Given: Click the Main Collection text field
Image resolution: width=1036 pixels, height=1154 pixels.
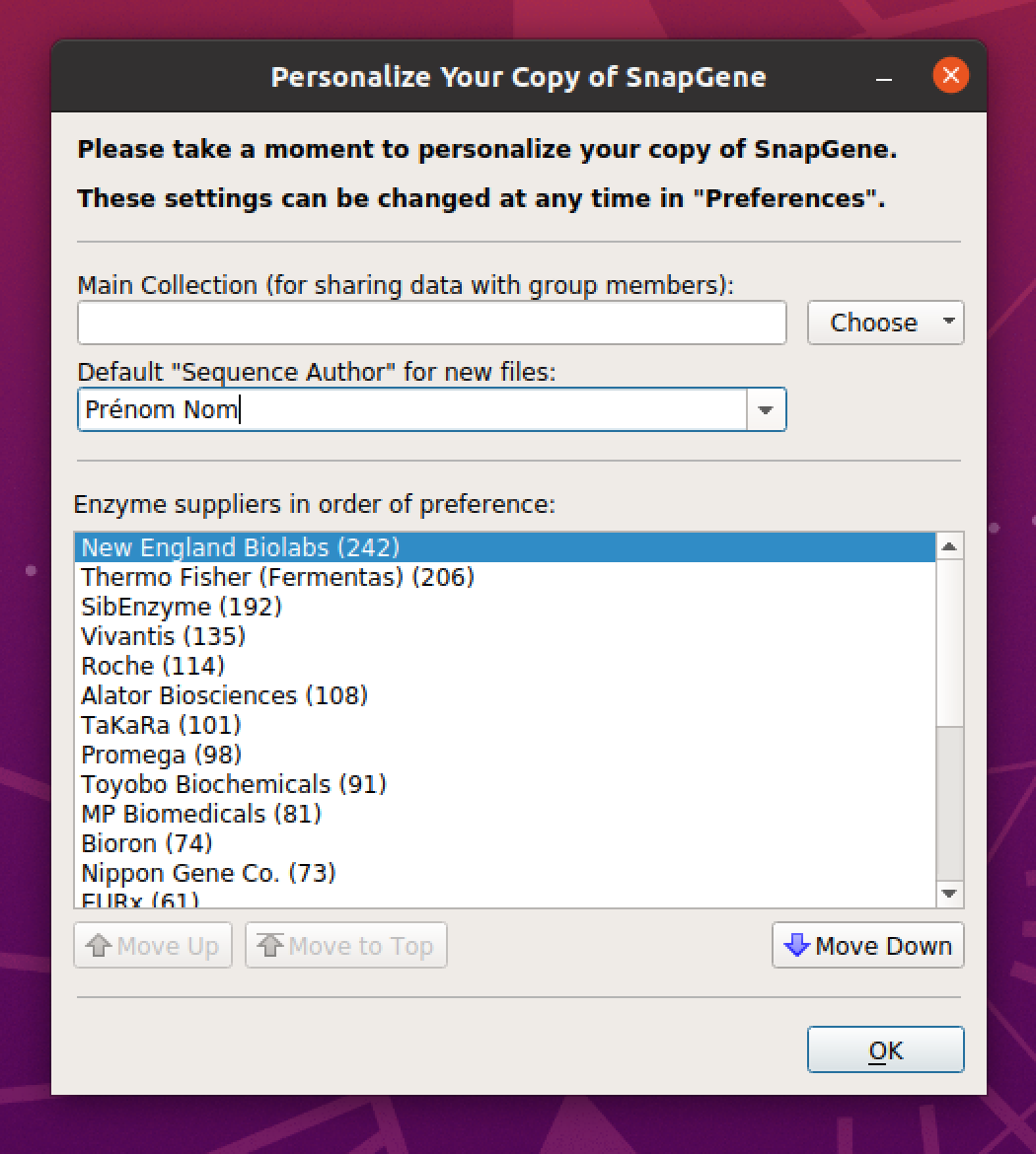Looking at the screenshot, I should coord(431,323).
